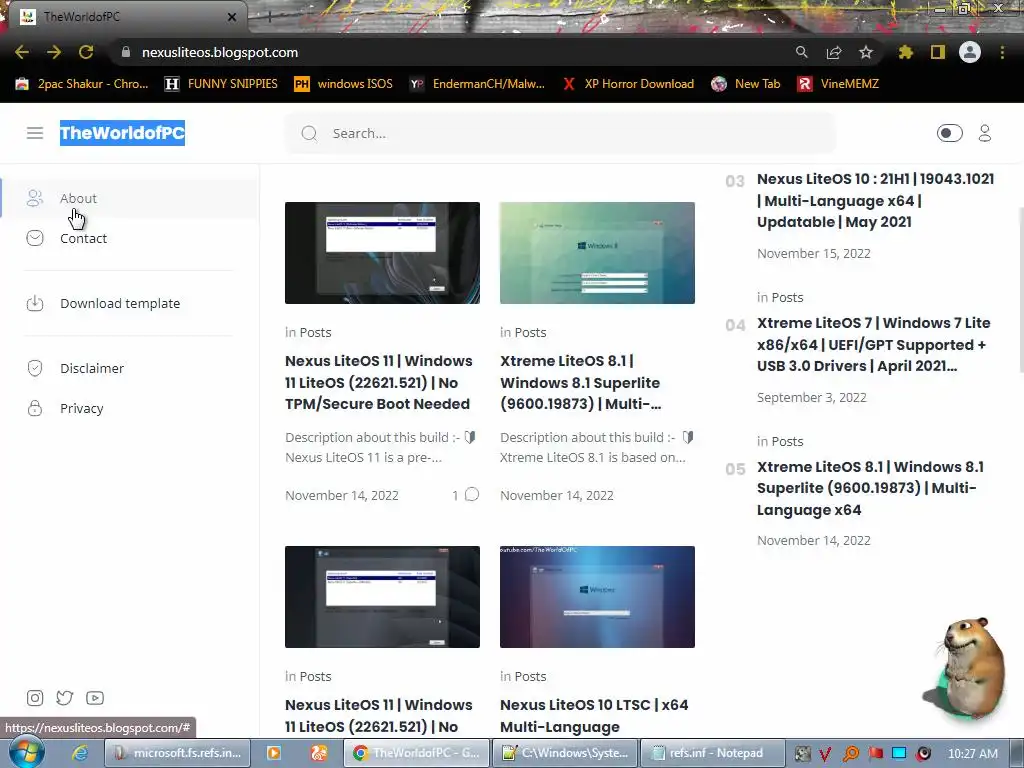Image resolution: width=1024 pixels, height=768 pixels.
Task: Click the address bar URL nexusliteos.blogspot.com
Action: pos(219,52)
